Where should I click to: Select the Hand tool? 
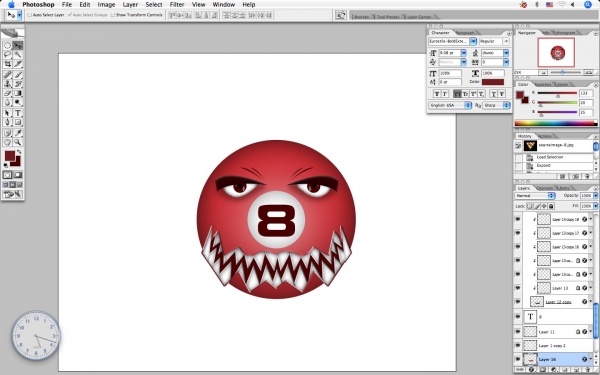(x=7, y=142)
